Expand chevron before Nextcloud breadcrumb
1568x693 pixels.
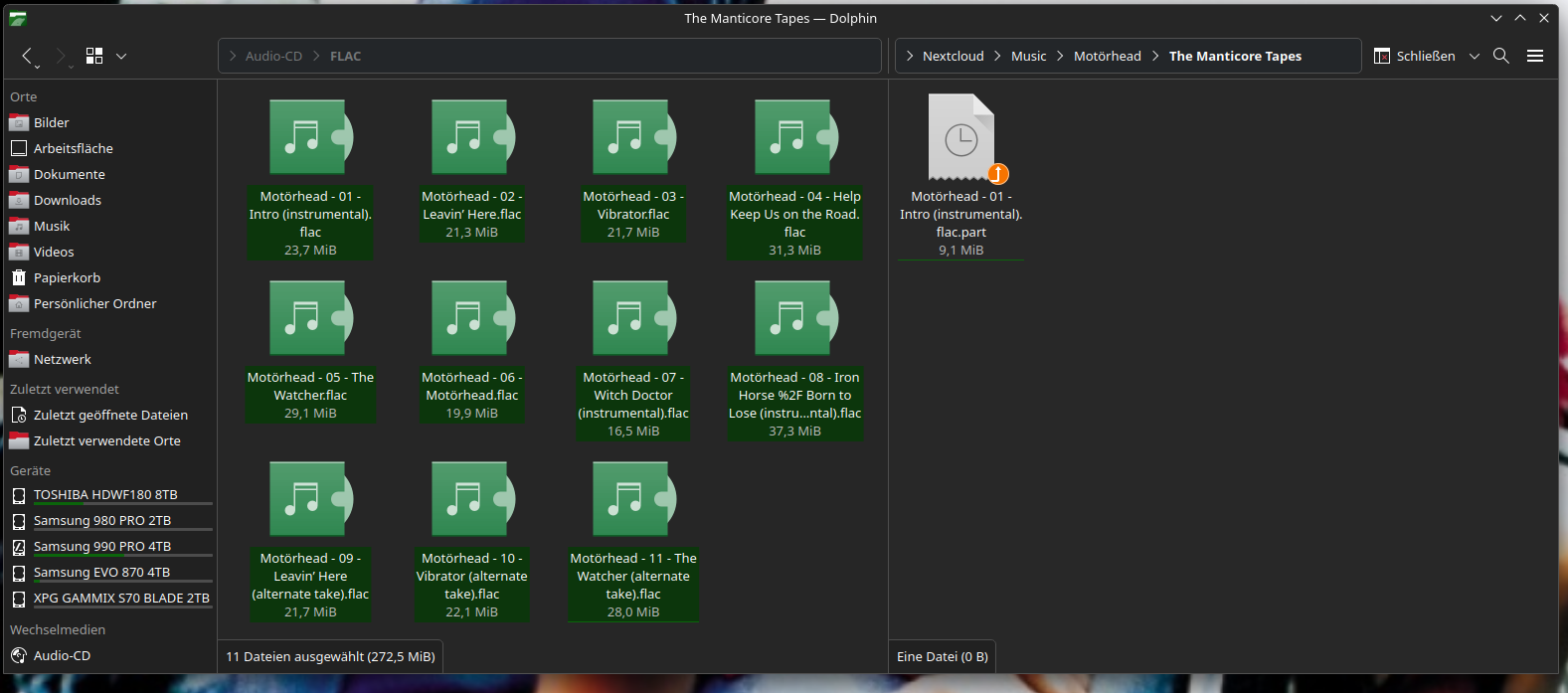pos(910,56)
